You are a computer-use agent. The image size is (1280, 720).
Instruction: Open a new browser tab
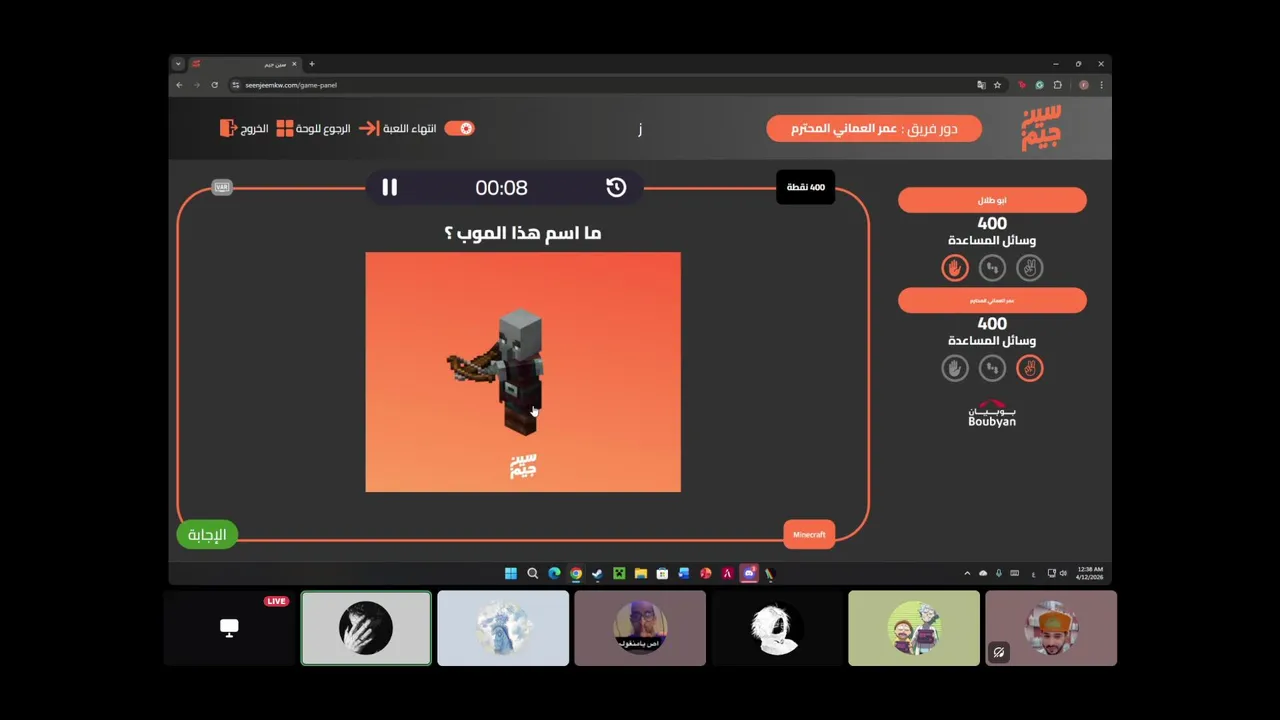[x=312, y=64]
